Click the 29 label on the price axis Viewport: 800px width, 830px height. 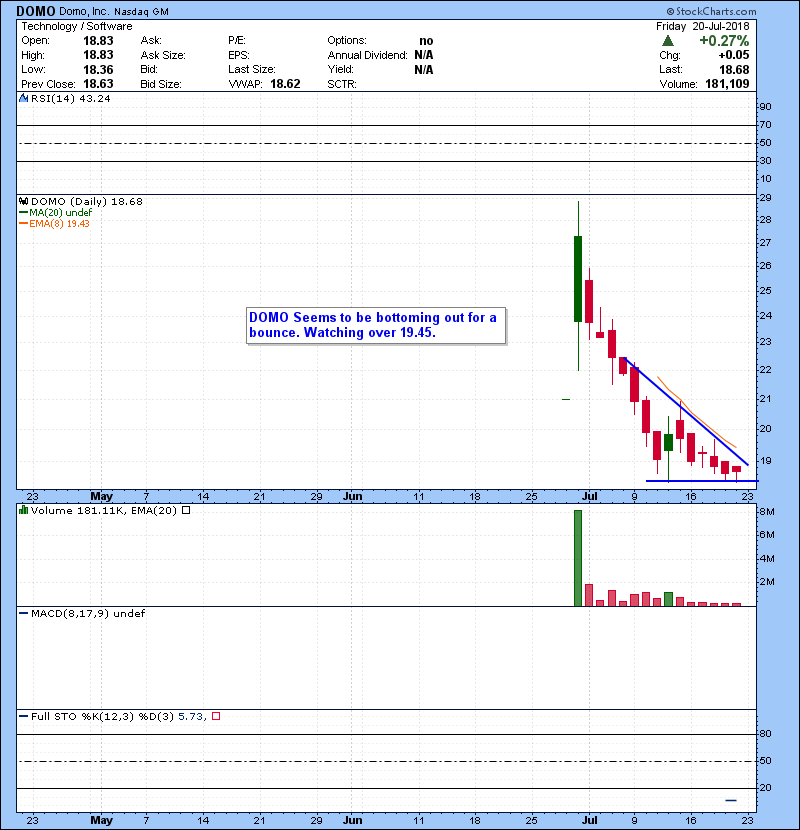point(766,198)
